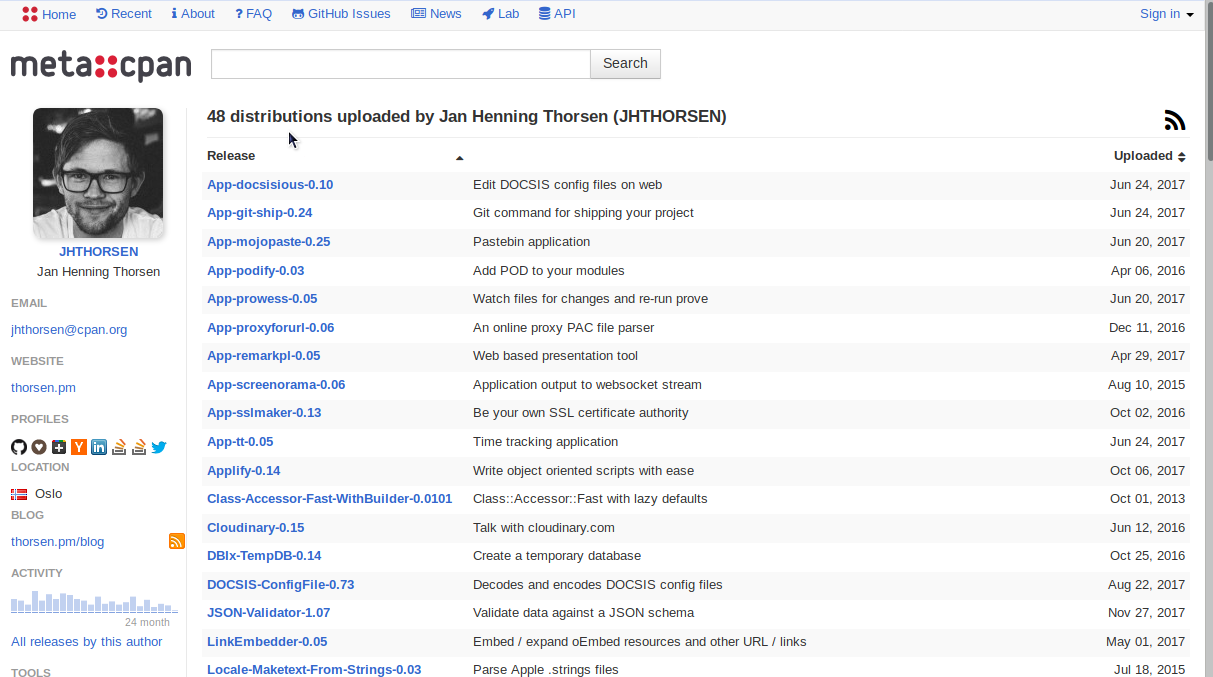This screenshot has height=677, width=1213.
Task: Sort the table by Uploaded date
Action: (1149, 156)
